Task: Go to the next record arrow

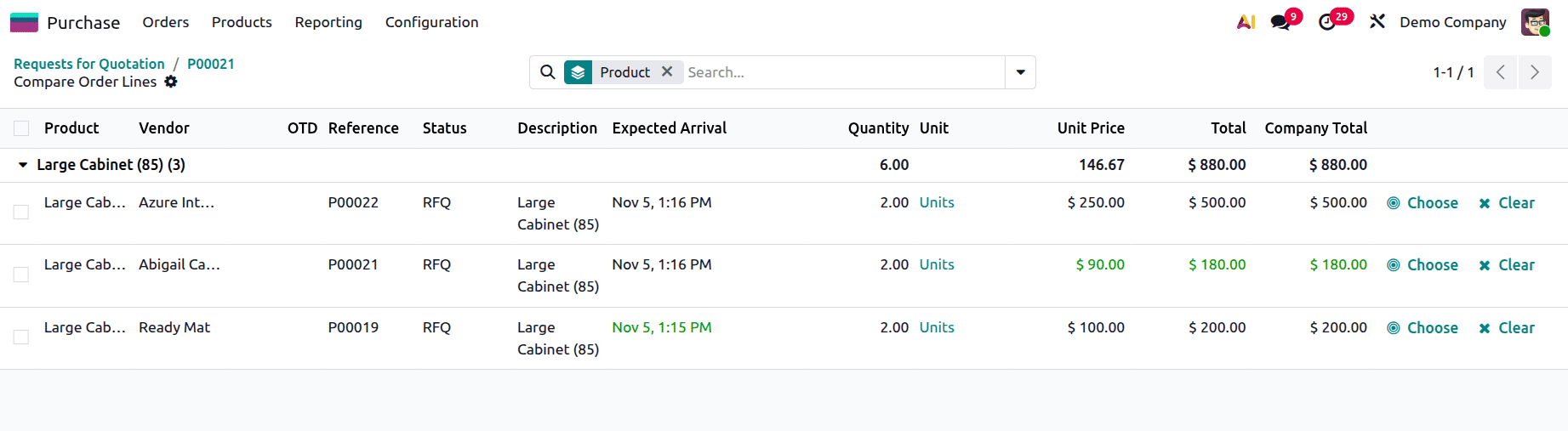Action: [1535, 72]
